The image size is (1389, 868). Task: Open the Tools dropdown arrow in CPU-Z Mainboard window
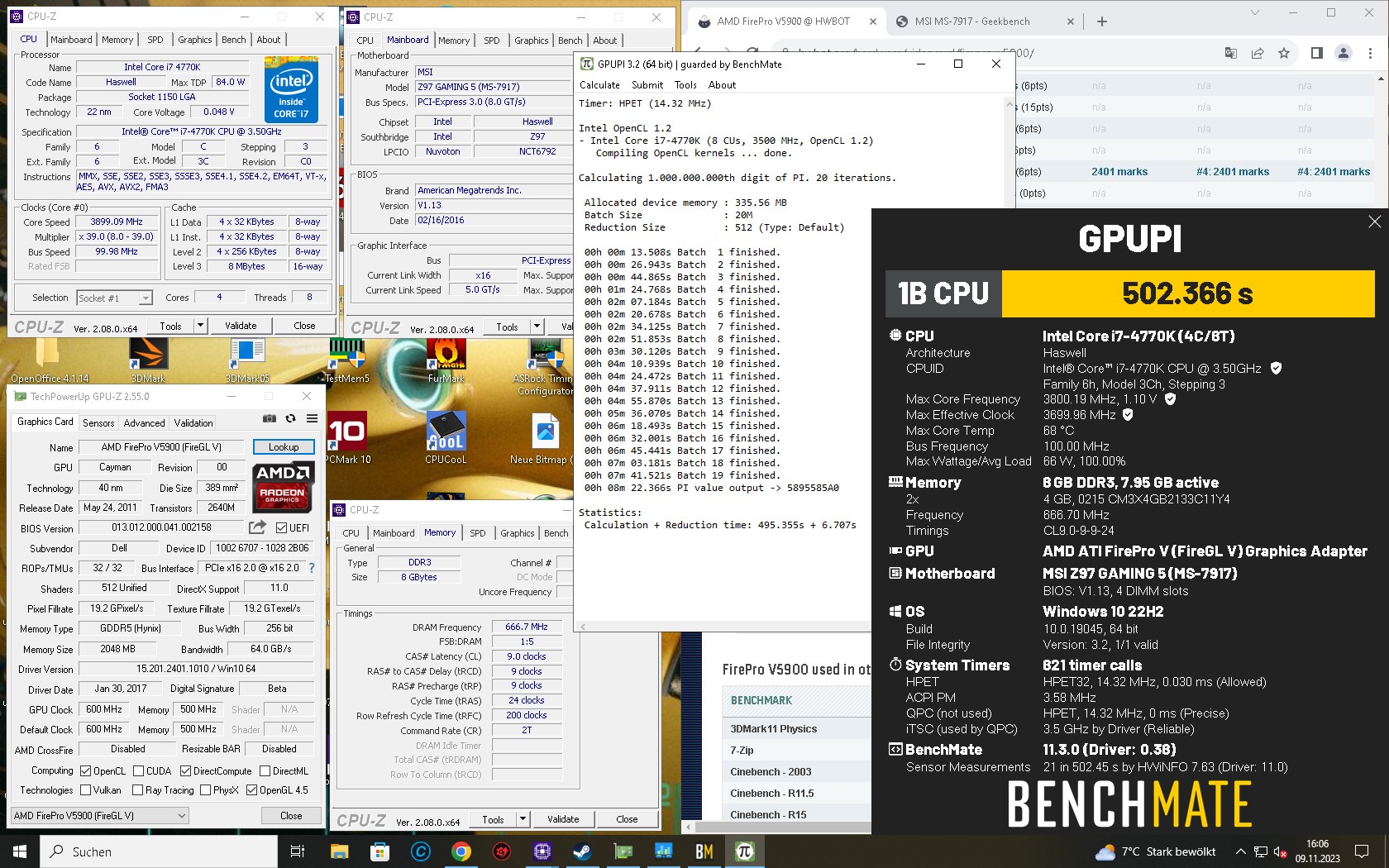536,327
